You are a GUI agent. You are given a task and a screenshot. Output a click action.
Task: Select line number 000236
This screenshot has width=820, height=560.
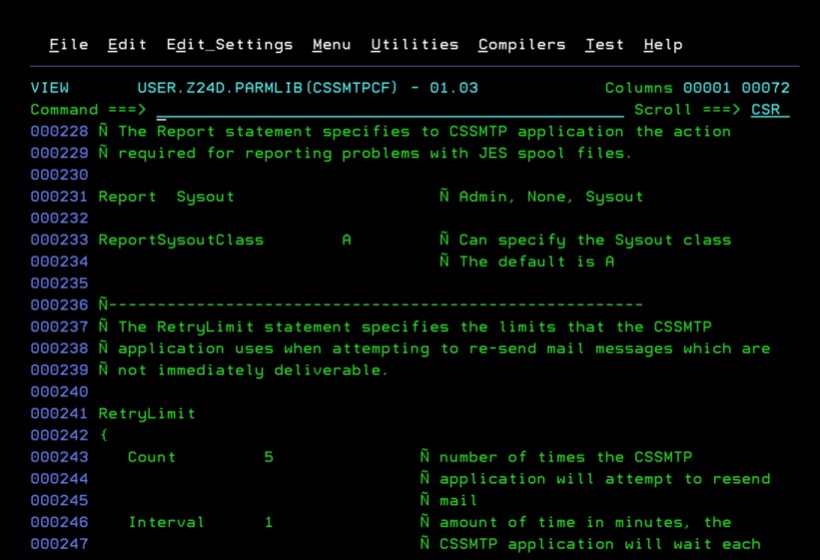[59, 305]
